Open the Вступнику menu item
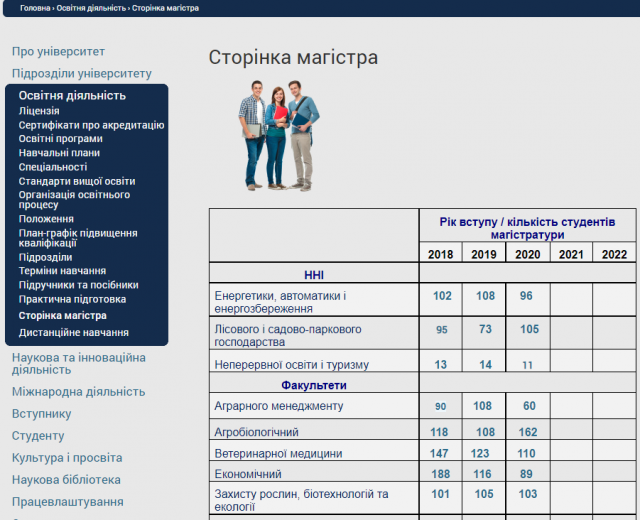640x520 pixels. (x=42, y=414)
